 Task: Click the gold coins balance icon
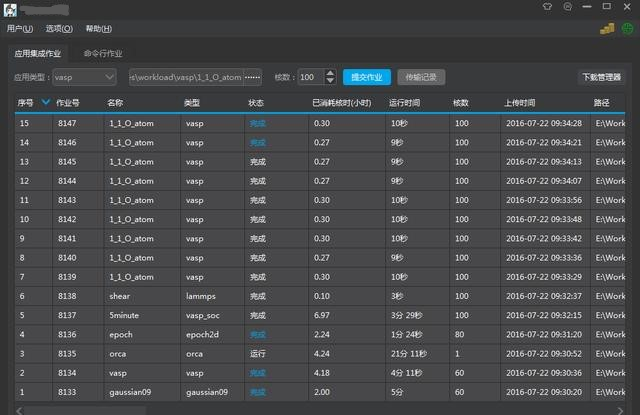click(x=606, y=29)
